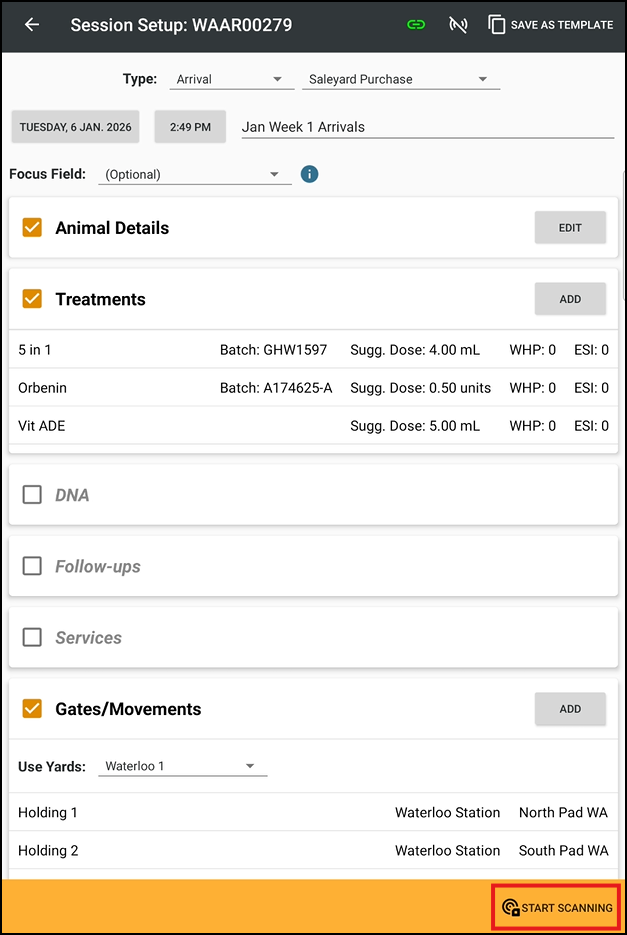Tick the Follow-ups checkbox
The width and height of the screenshot is (627, 935).
[x=32, y=566]
